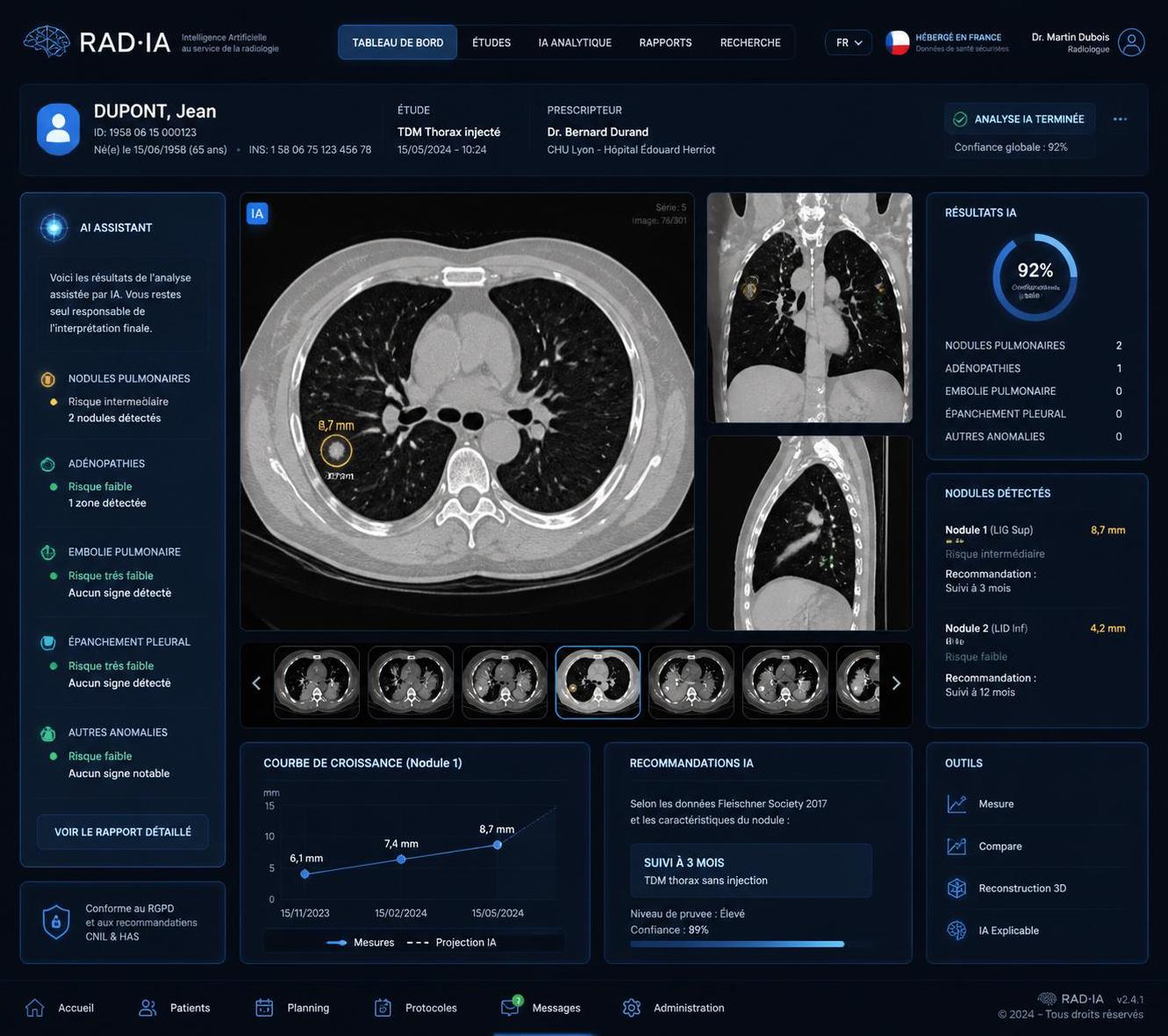
Task: Open the IA Explicable tool icon
Action: 957,931
